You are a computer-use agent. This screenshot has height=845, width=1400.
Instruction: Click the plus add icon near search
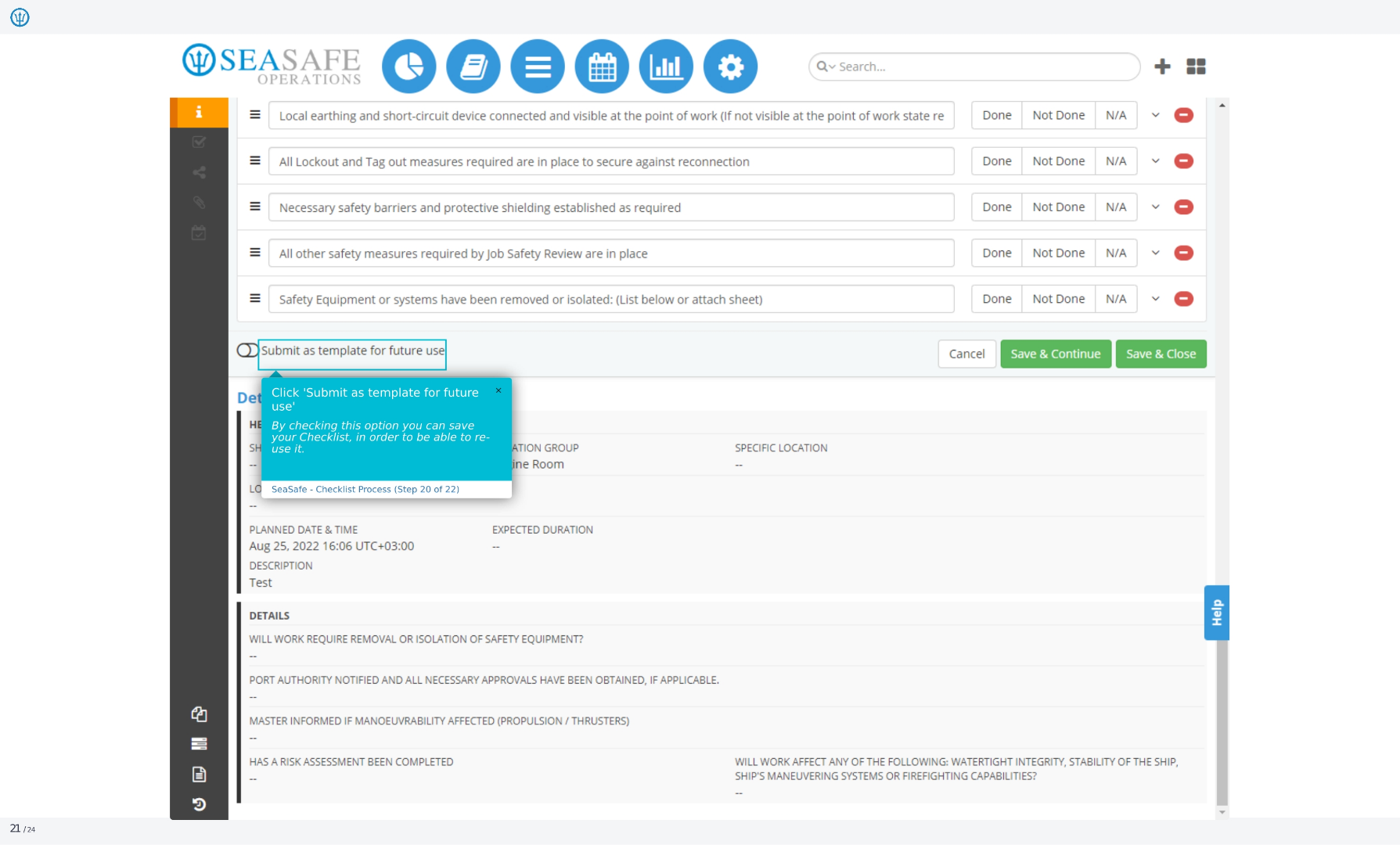1162,67
